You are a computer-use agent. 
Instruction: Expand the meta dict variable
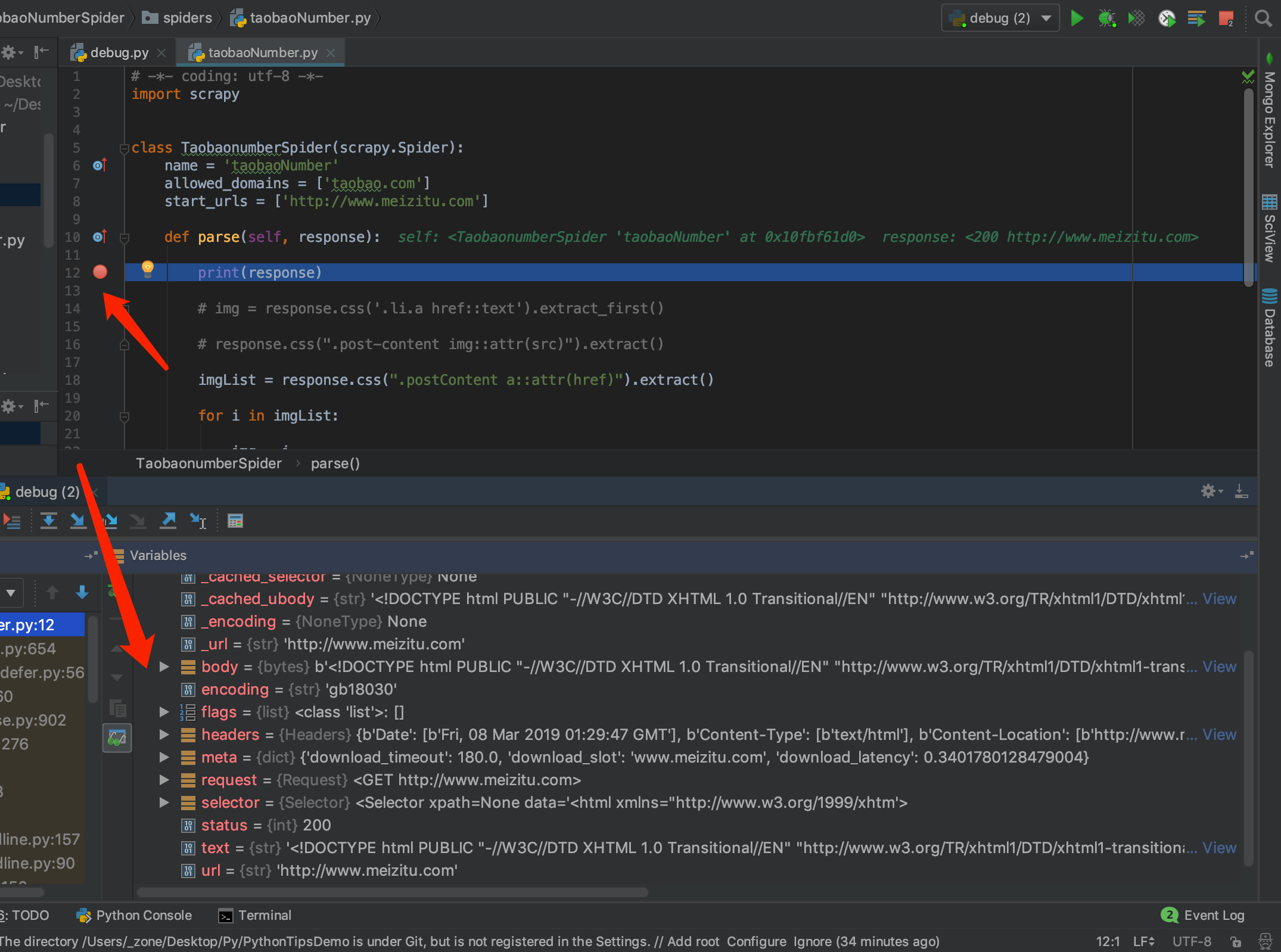[164, 757]
